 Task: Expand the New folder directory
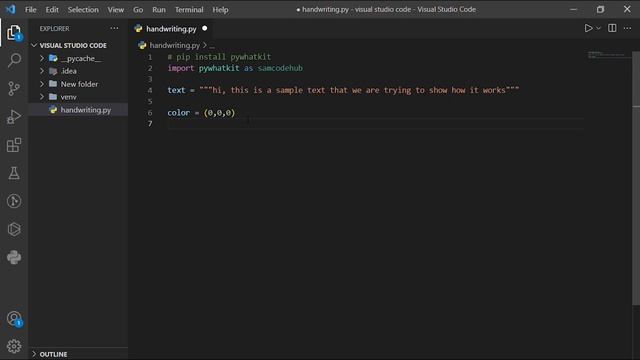click(x=42, y=84)
